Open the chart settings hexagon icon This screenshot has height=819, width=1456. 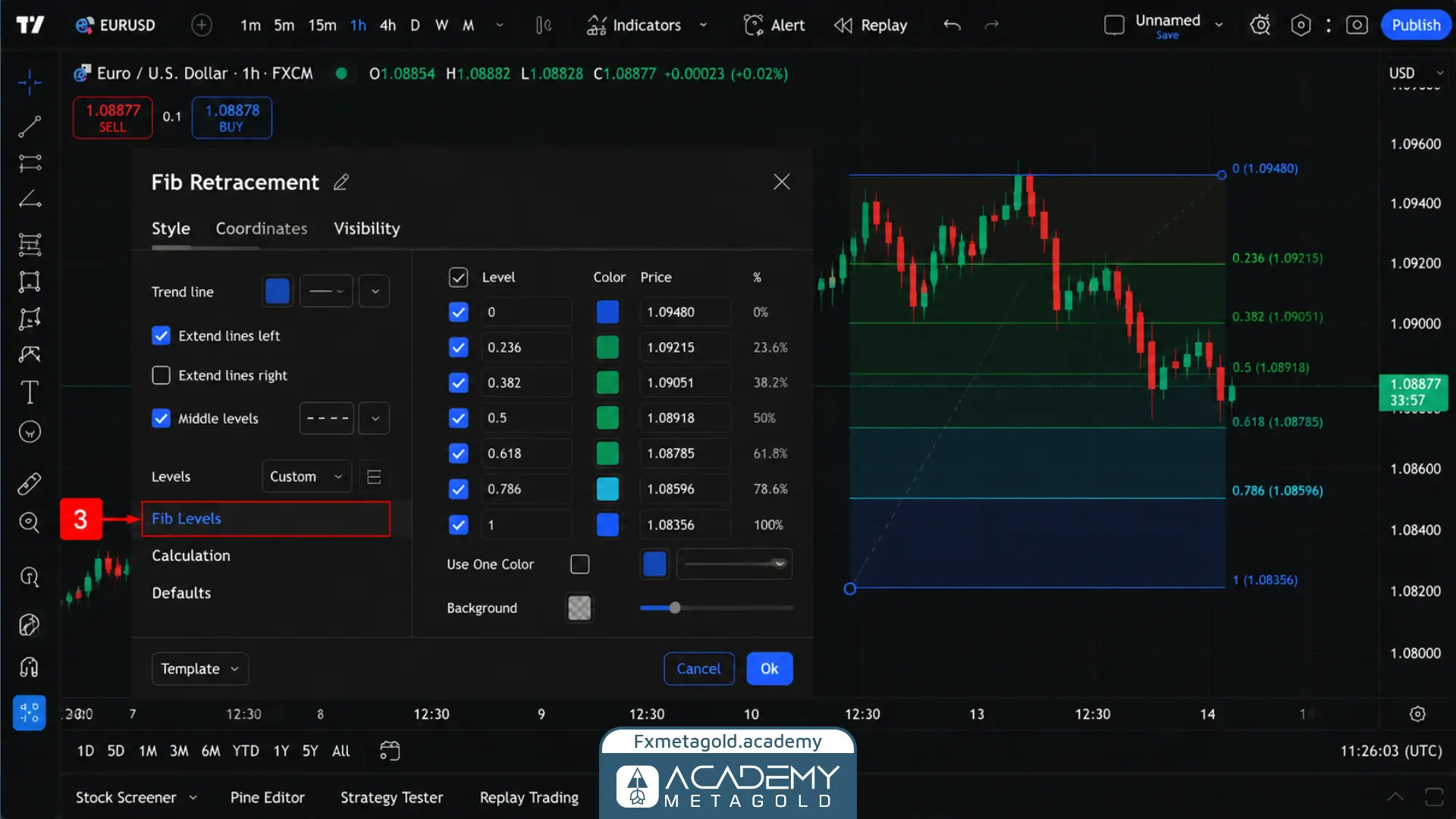click(x=1301, y=26)
